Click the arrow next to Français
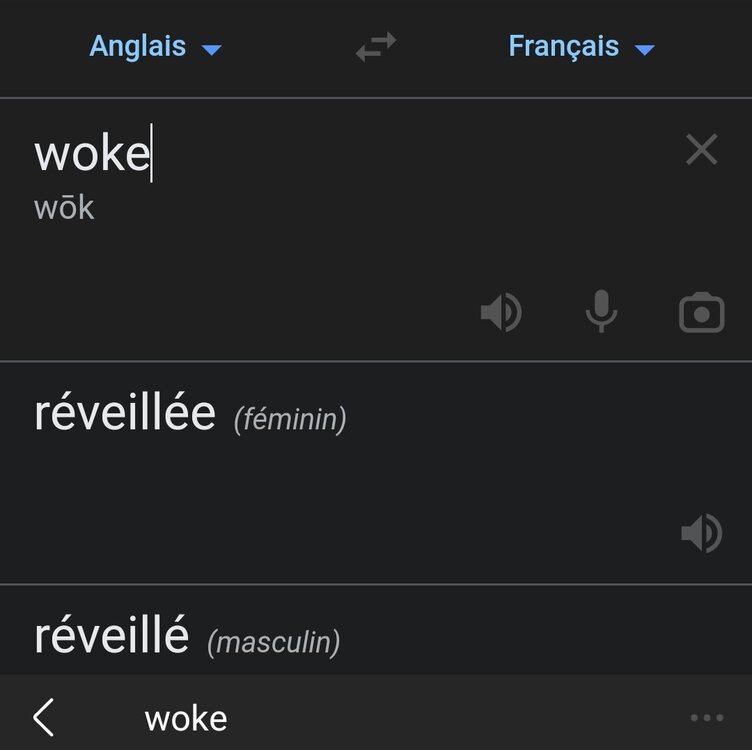Screen dimensions: 752x750 (x=644, y=49)
